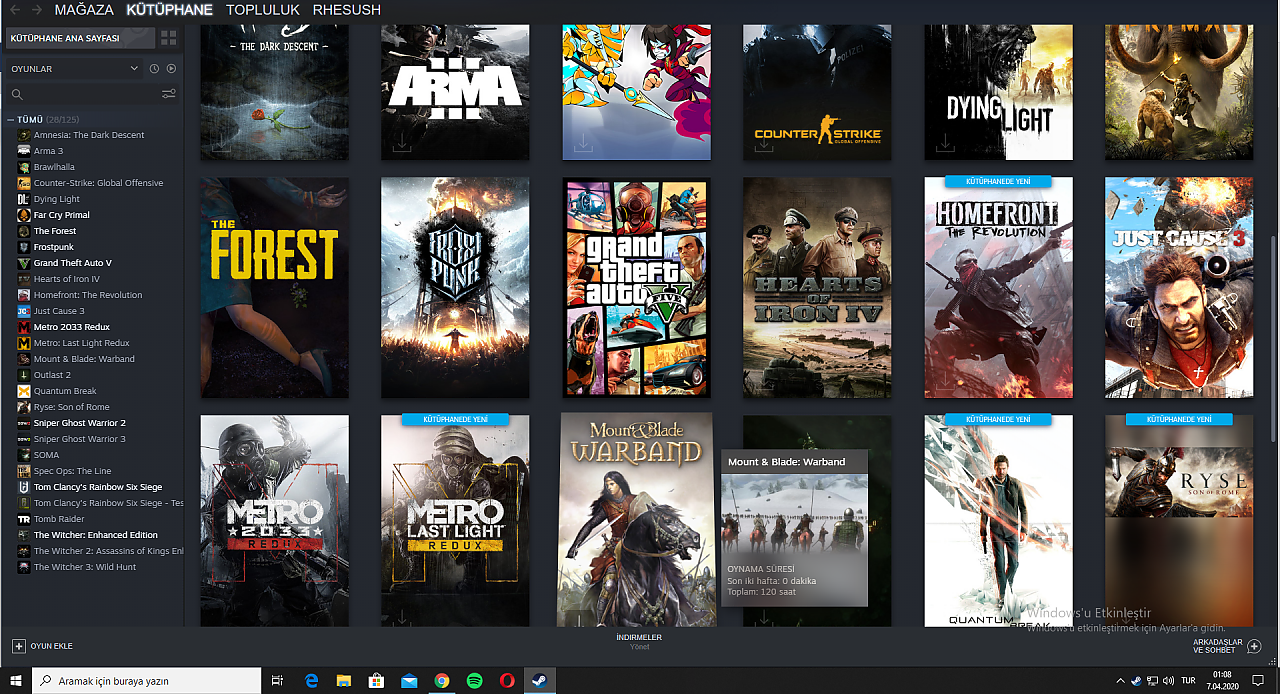Open the Metro 2033 Redux cover
The height and width of the screenshot is (694, 1280).
click(275, 520)
